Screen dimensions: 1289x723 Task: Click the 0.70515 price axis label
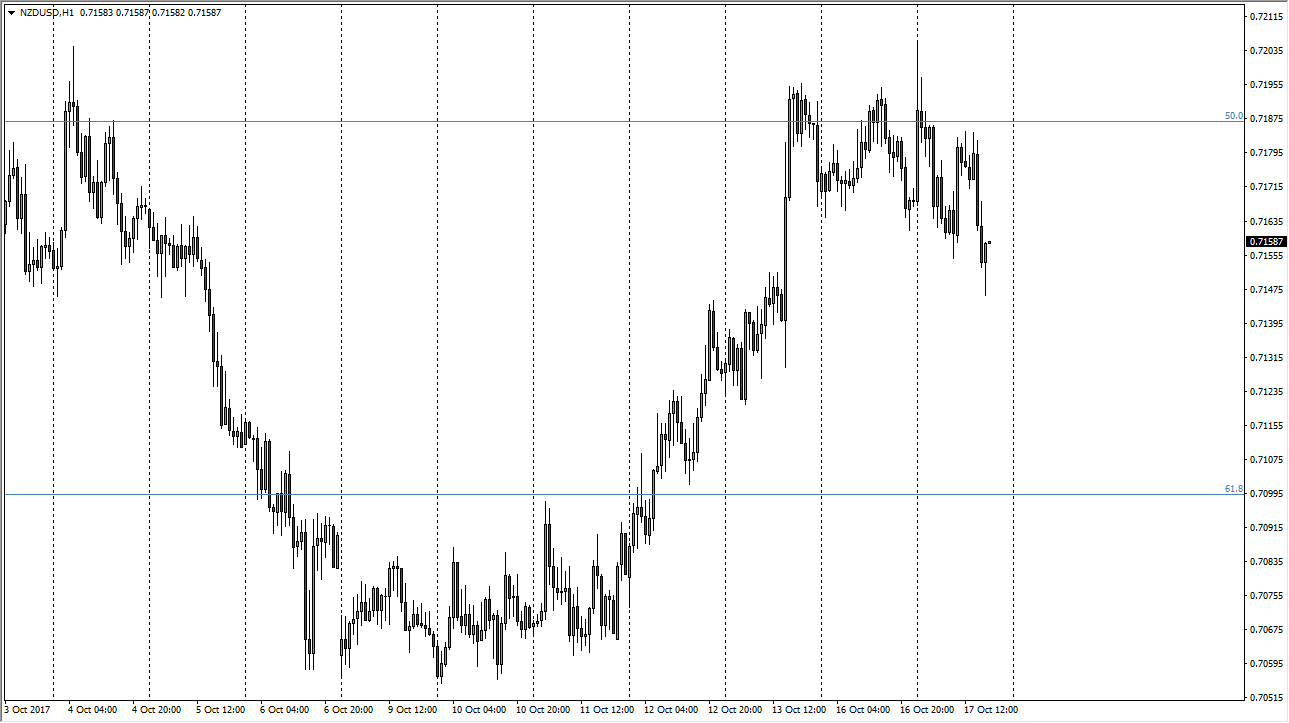[1266, 697]
